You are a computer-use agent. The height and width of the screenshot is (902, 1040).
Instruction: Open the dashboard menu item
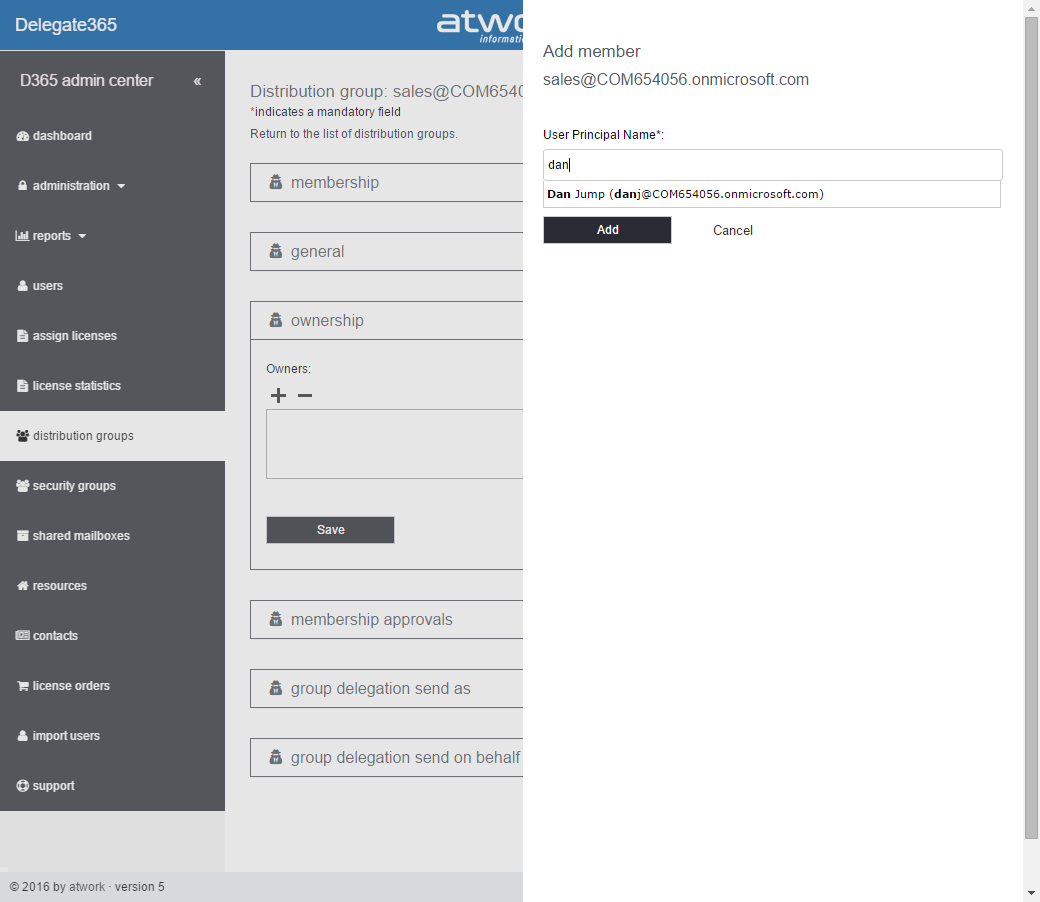pyautogui.click(x=62, y=136)
